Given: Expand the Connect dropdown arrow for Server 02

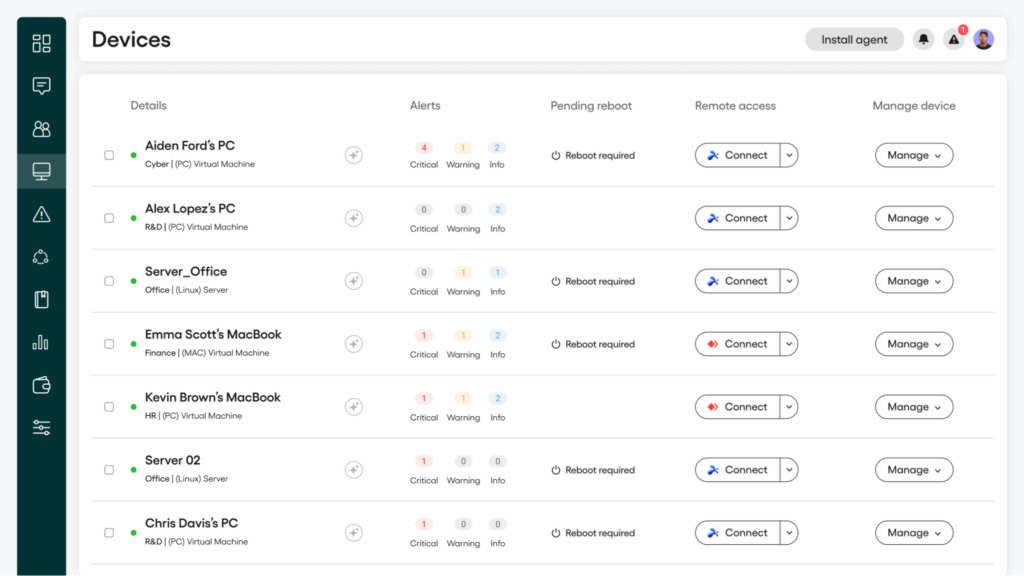Looking at the screenshot, I should click(789, 470).
